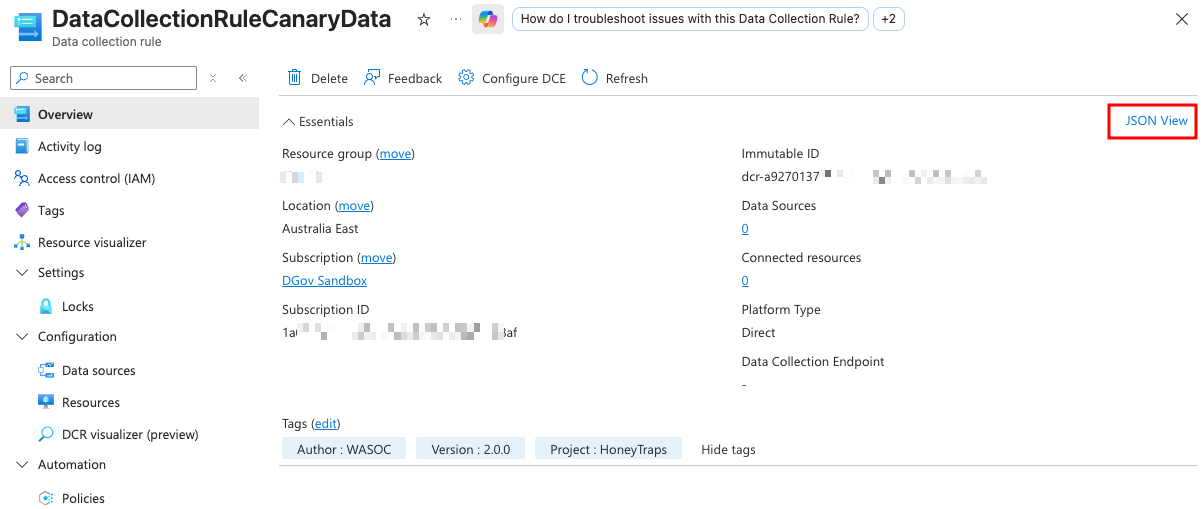Image resolution: width=1202 pixels, height=509 pixels.
Task: Click Hide tags
Action: click(x=728, y=449)
